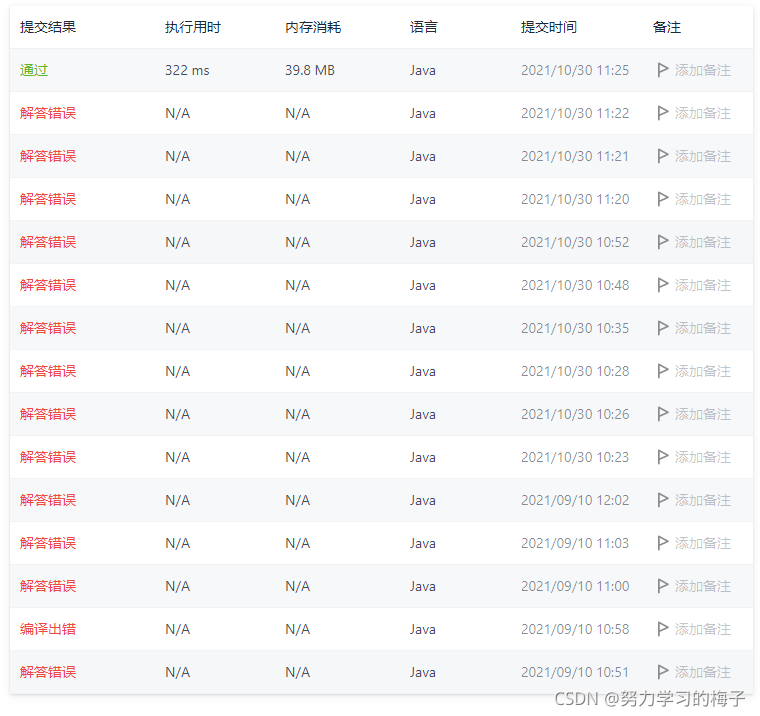Select the 39.8 MB memory value

(310, 70)
